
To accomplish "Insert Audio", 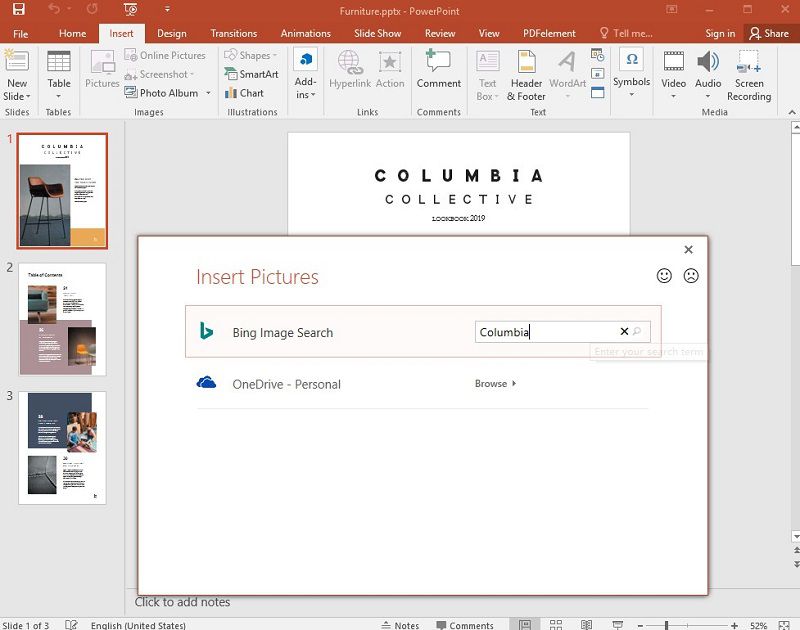I will (x=708, y=74).
